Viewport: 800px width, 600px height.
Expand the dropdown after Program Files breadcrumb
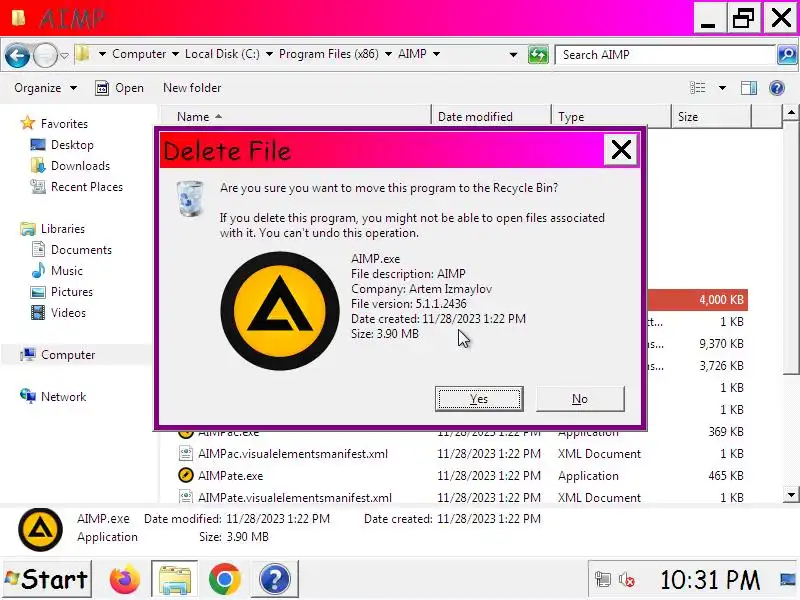pos(388,54)
